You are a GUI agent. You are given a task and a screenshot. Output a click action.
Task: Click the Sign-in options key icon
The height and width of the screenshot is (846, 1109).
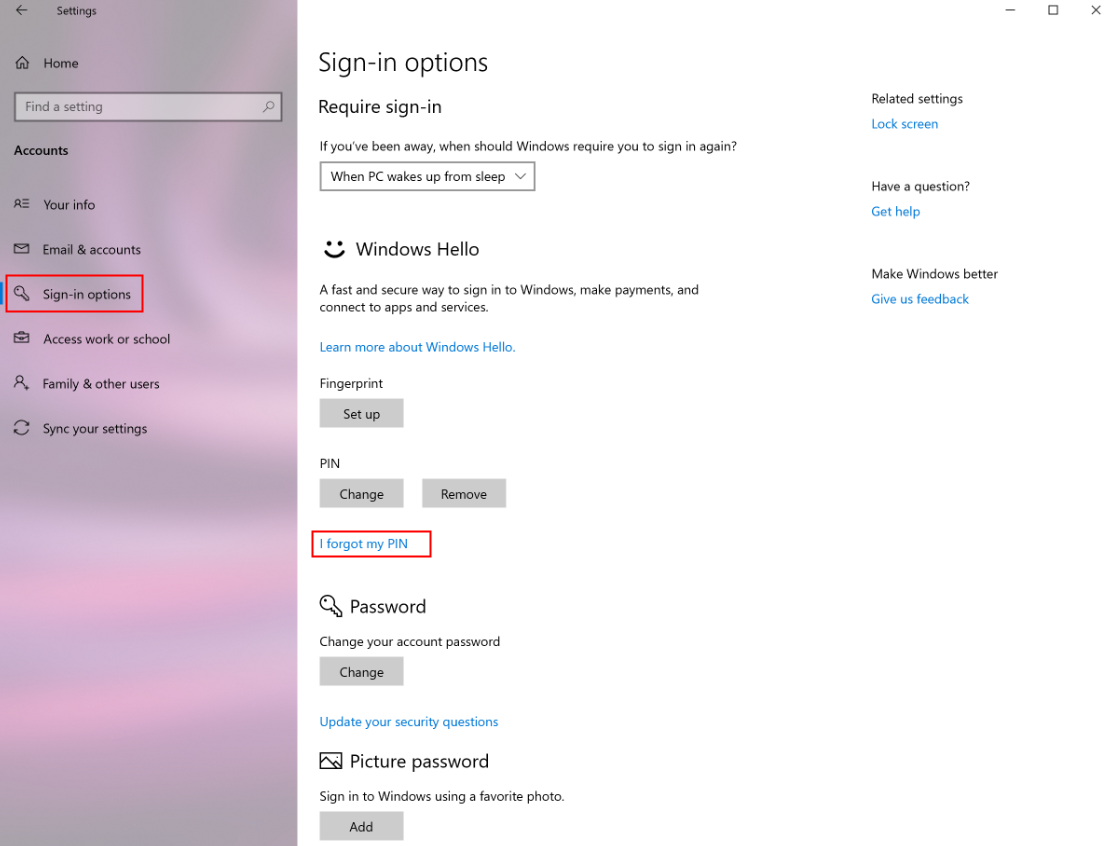[x=22, y=294]
